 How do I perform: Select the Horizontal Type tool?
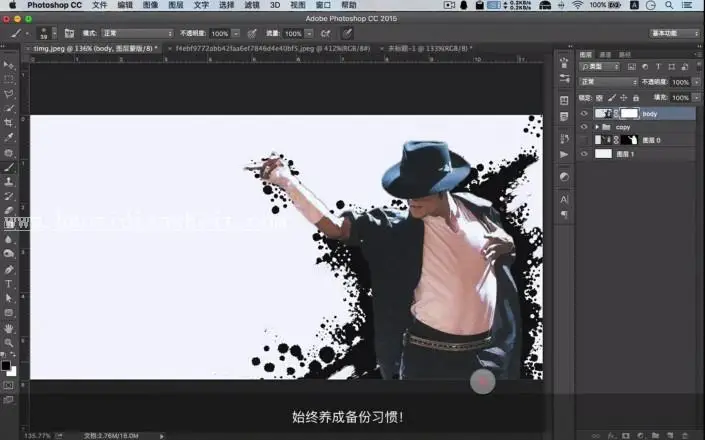pyautogui.click(x=9, y=284)
